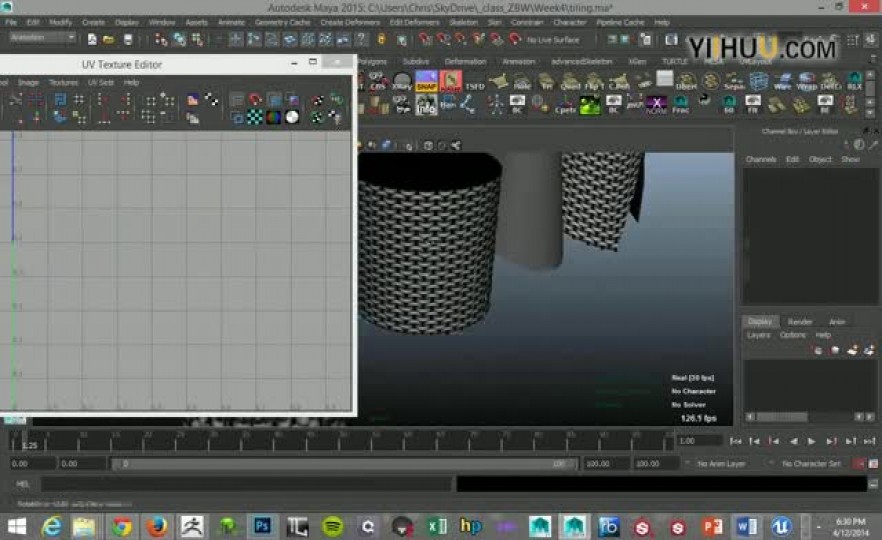The width and height of the screenshot is (882, 540).
Task: Click the red magnet snap icon in UV Editor
Action: 255,100
